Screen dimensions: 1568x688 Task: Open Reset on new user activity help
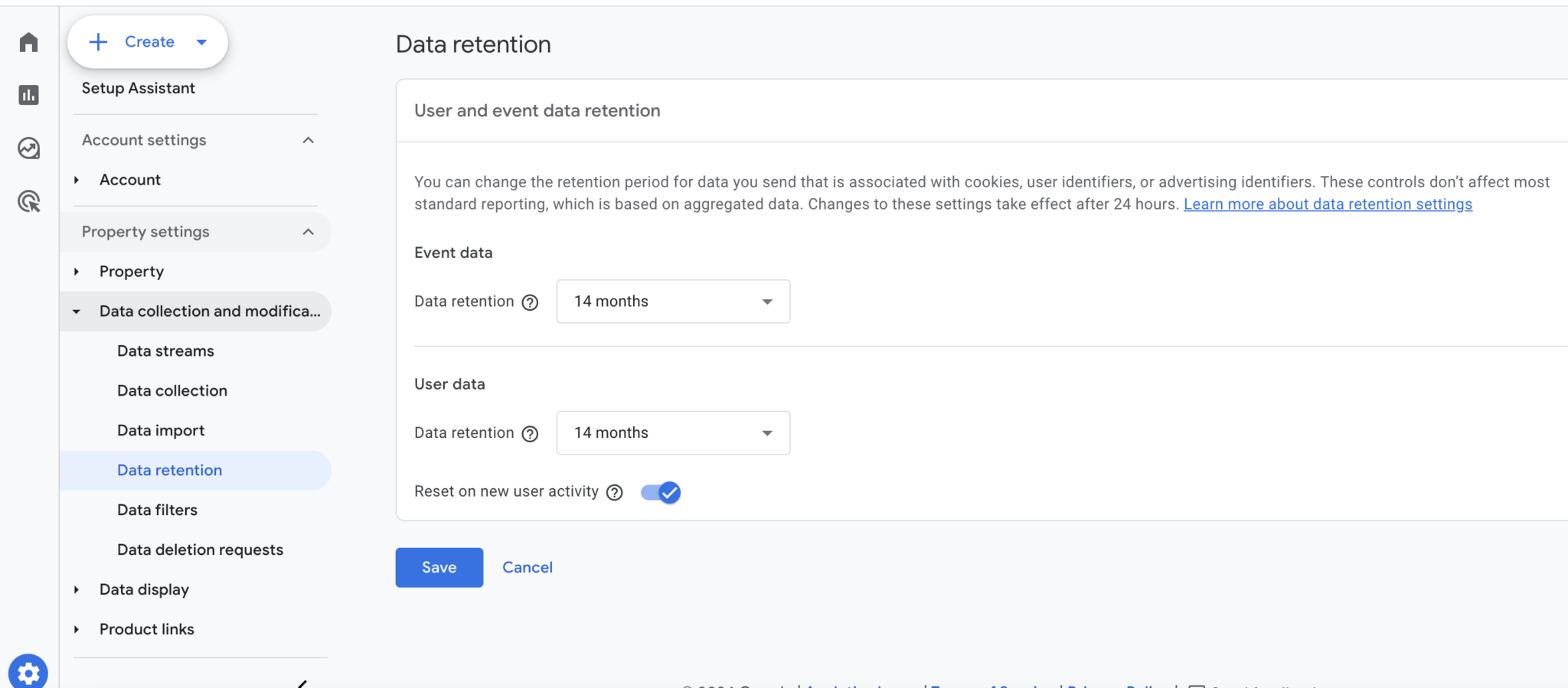coord(615,493)
